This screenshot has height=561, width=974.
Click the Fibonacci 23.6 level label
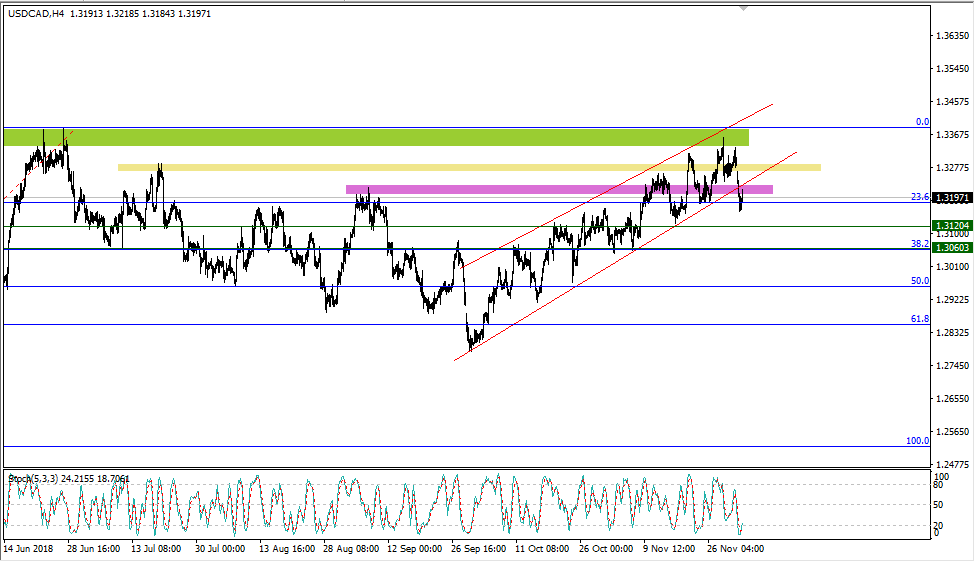tap(920, 197)
